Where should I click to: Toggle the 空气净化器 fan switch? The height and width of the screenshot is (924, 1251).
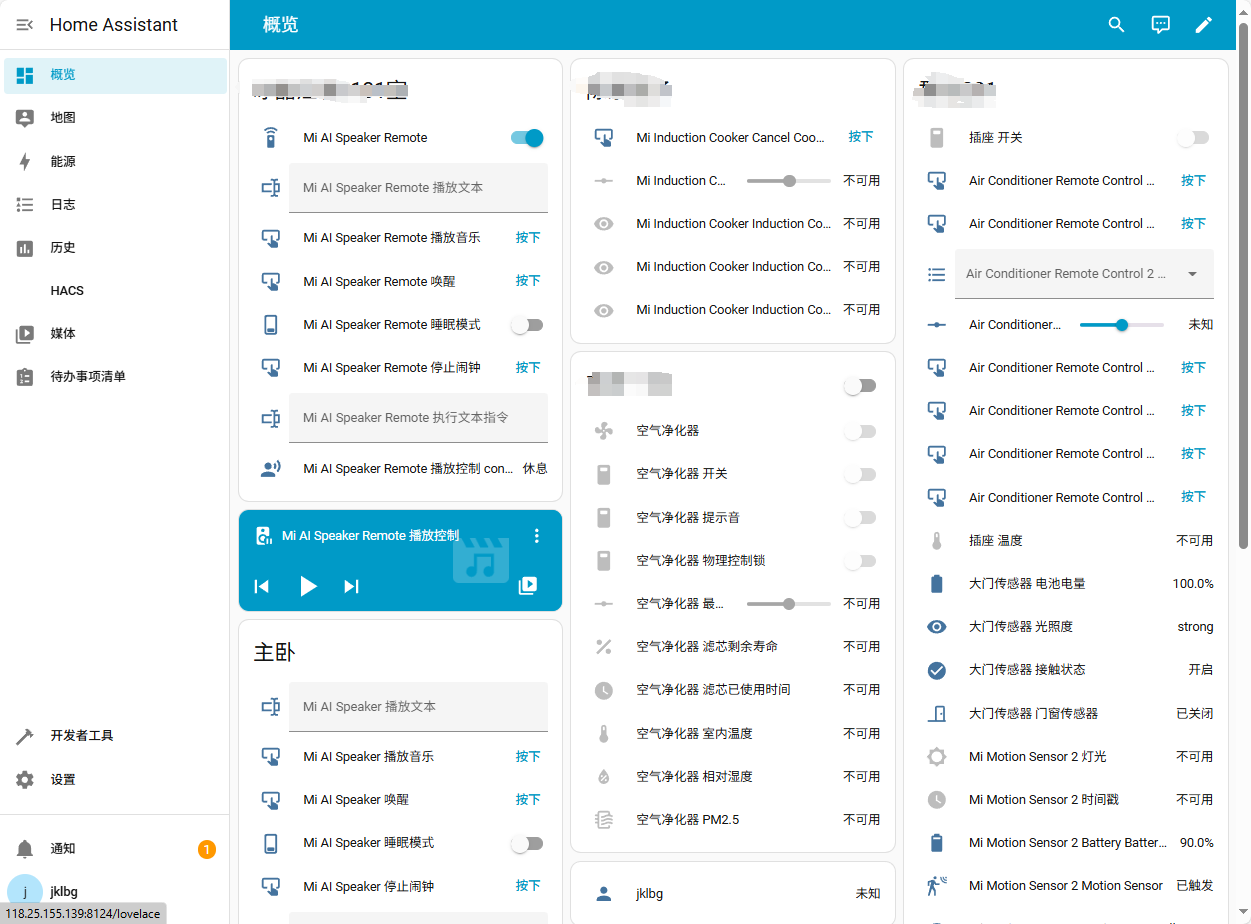[860, 431]
